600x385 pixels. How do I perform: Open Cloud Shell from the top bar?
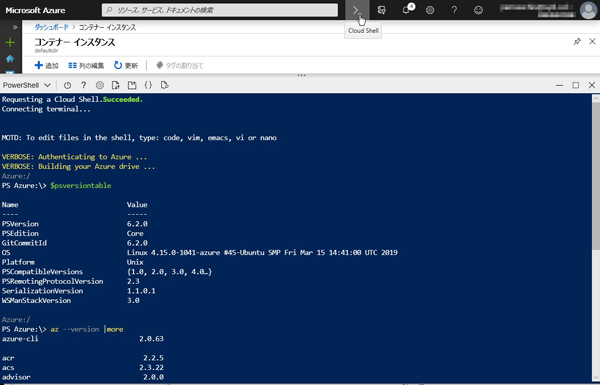point(357,10)
